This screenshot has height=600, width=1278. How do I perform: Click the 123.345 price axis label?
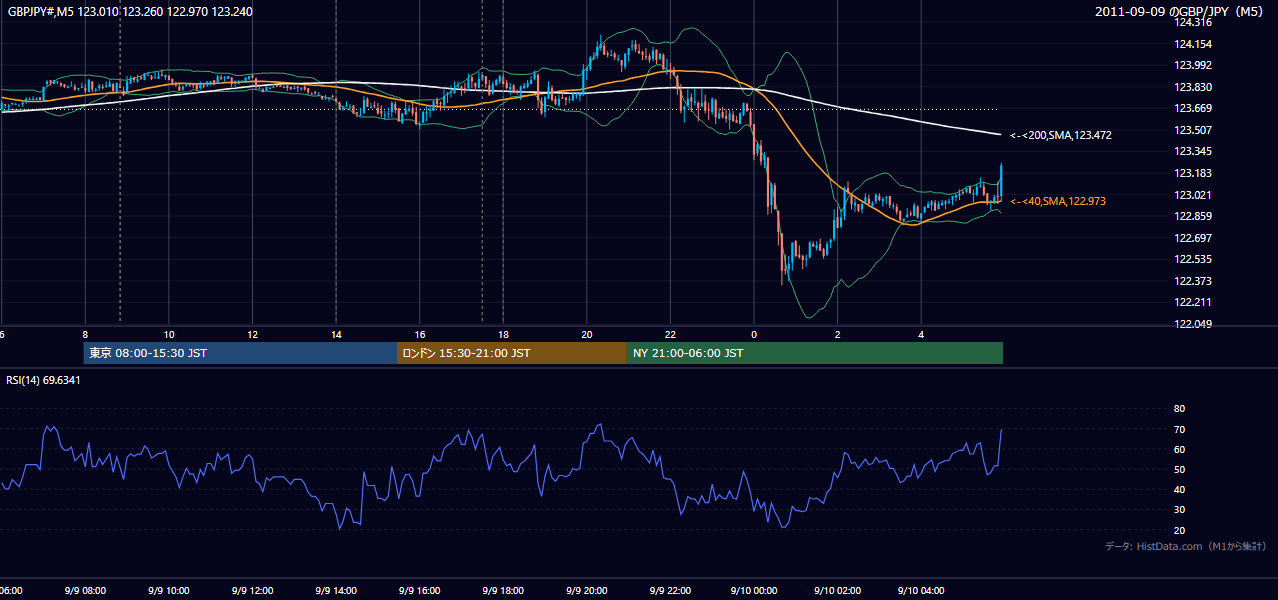tap(1192, 151)
